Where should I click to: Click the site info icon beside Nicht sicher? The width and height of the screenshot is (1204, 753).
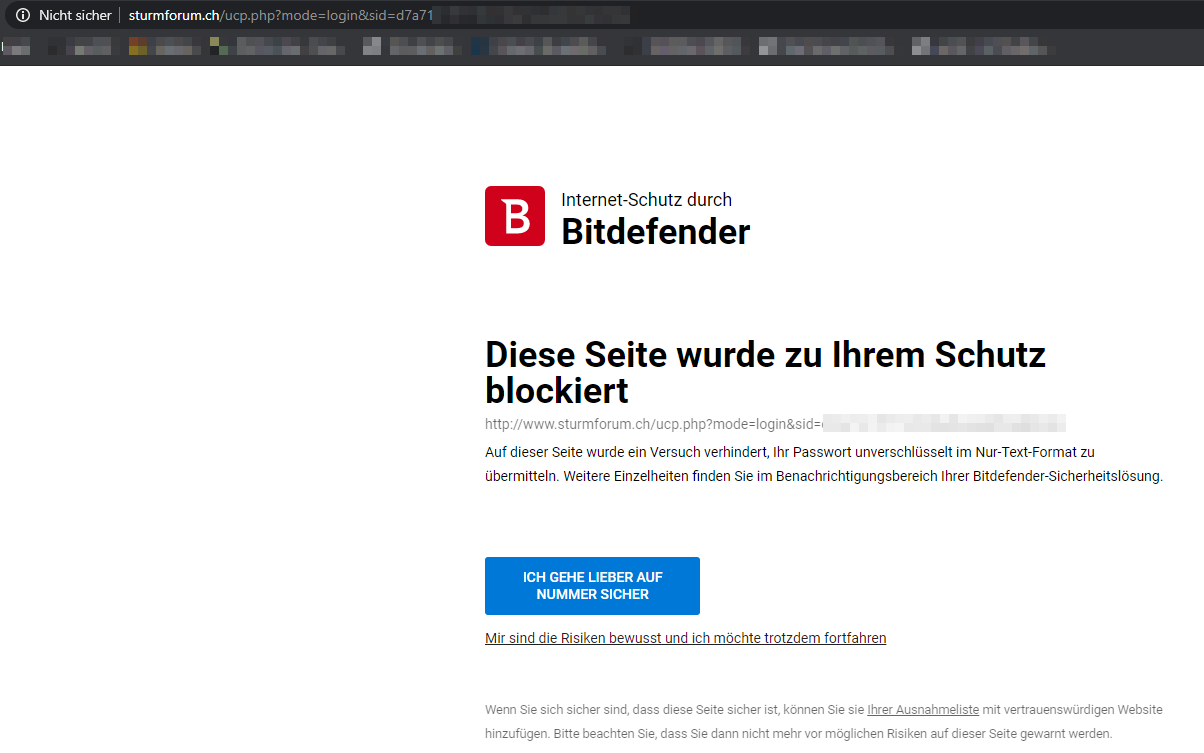23,15
